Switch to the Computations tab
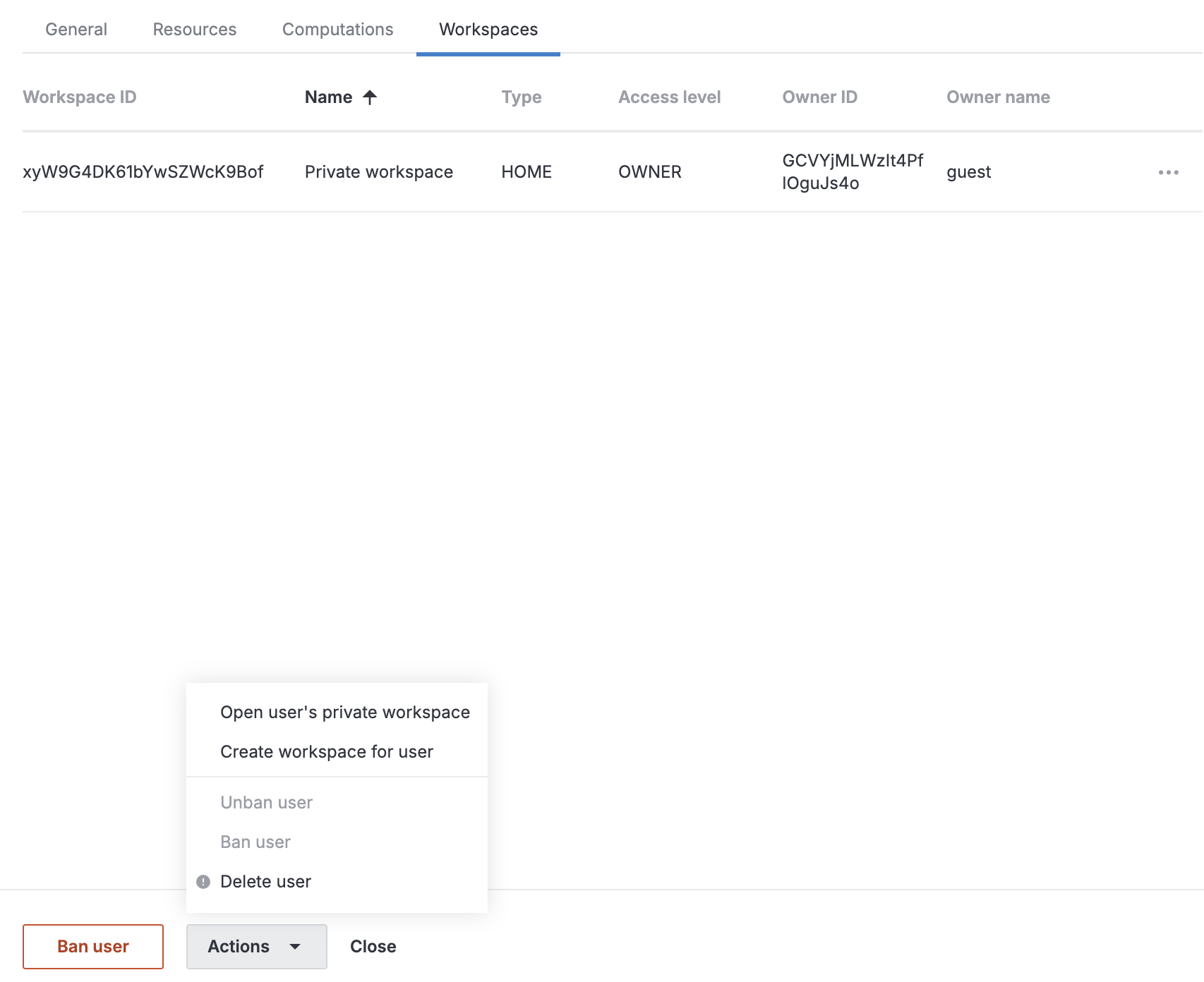Screen dimensions: 1204x982 [337, 29]
